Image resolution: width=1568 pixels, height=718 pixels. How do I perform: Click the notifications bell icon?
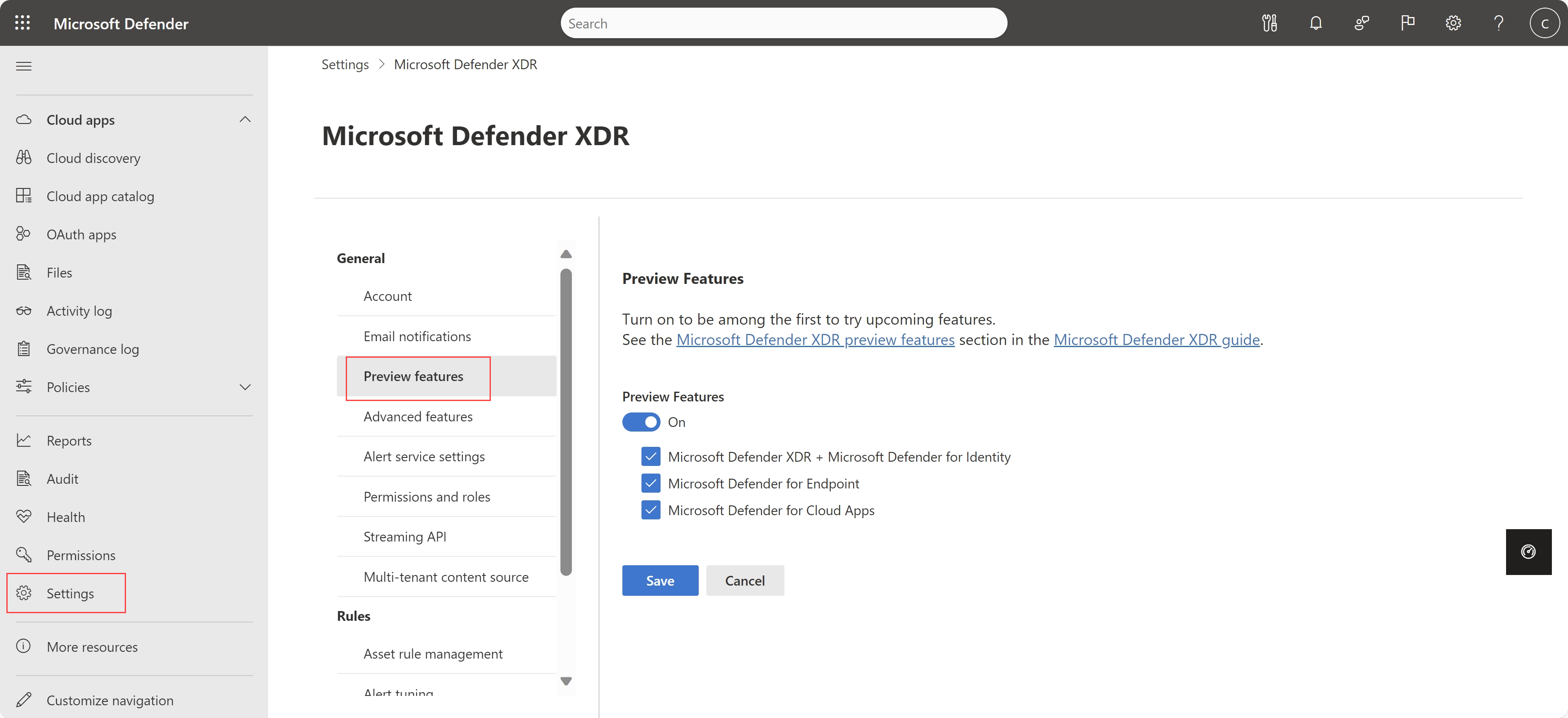pos(1316,23)
